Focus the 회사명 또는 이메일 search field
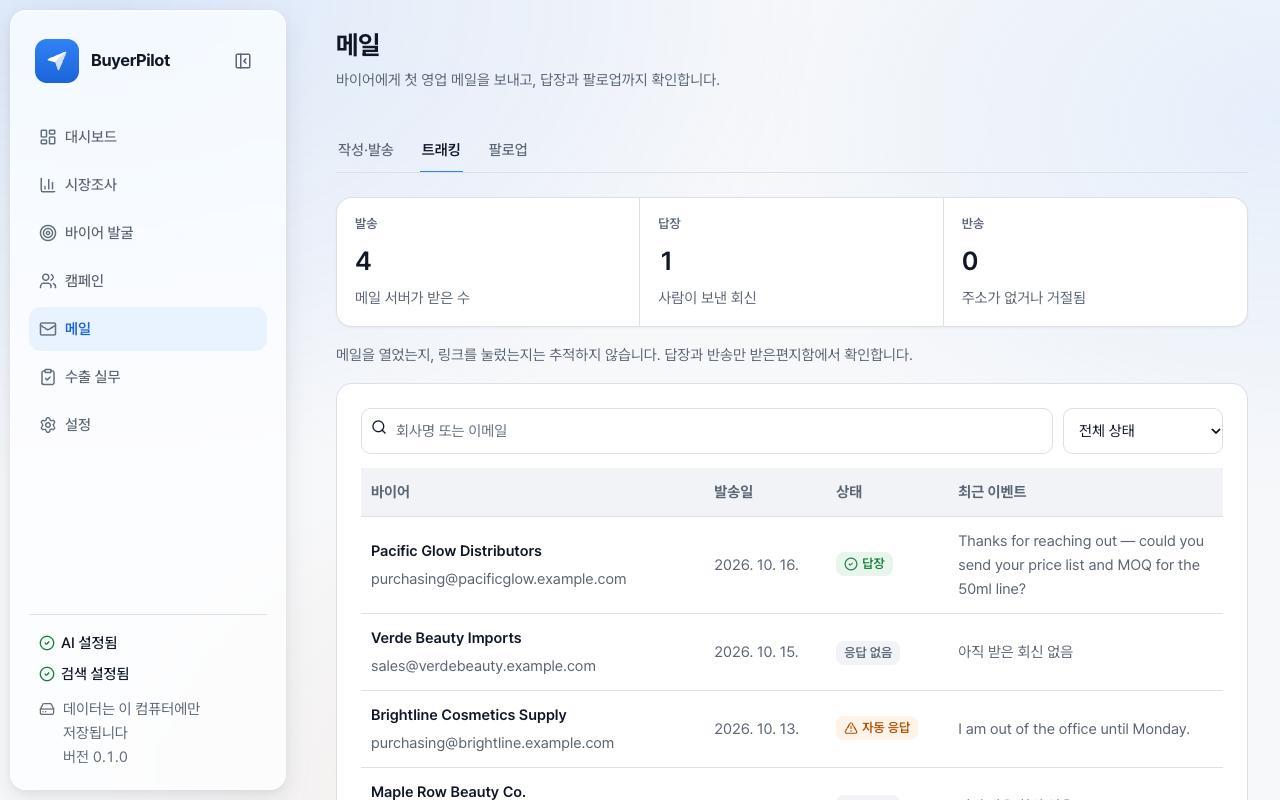Image resolution: width=1280 pixels, height=800 pixels. click(x=707, y=431)
